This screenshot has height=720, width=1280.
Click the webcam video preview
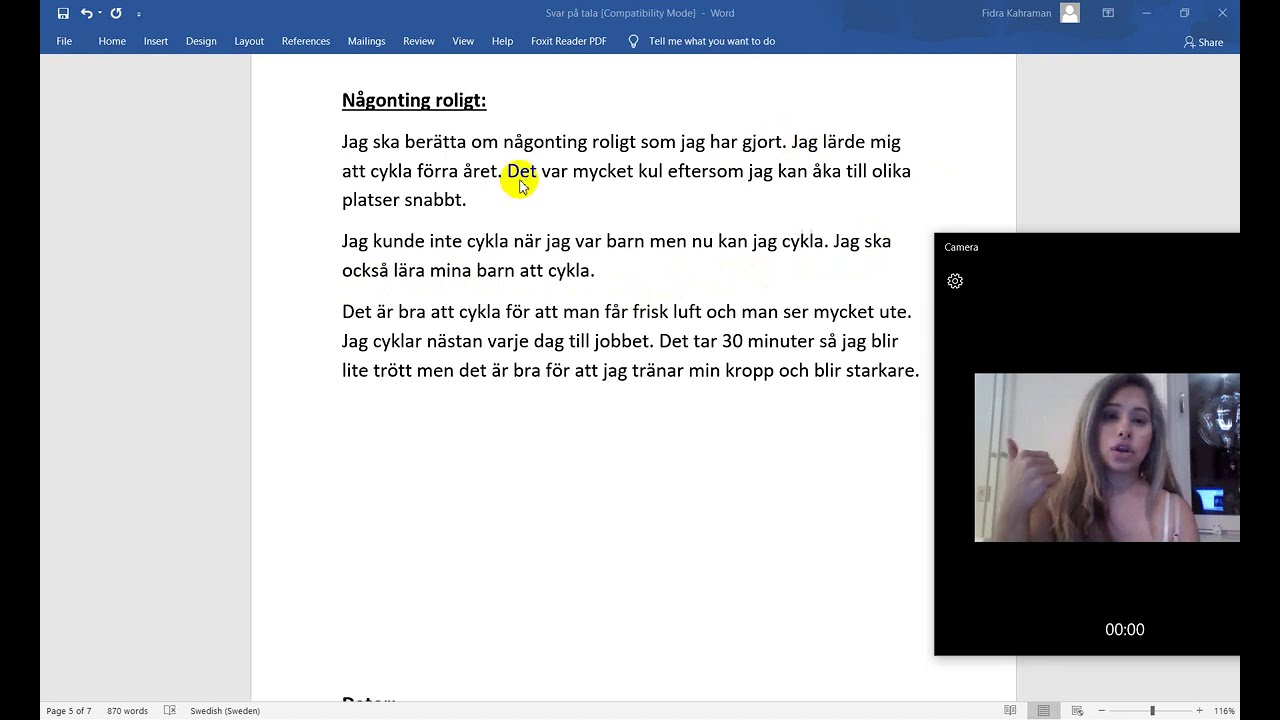pyautogui.click(x=1107, y=458)
